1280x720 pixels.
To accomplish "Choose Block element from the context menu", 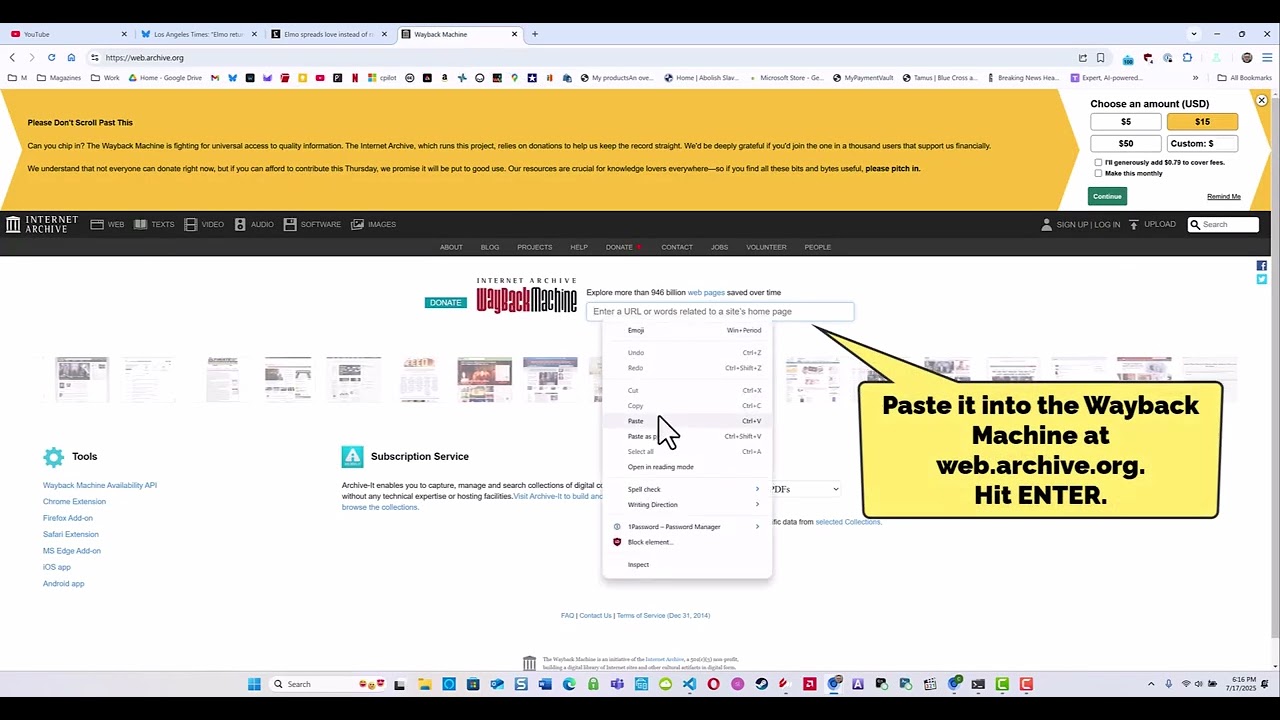I will 687,542.
